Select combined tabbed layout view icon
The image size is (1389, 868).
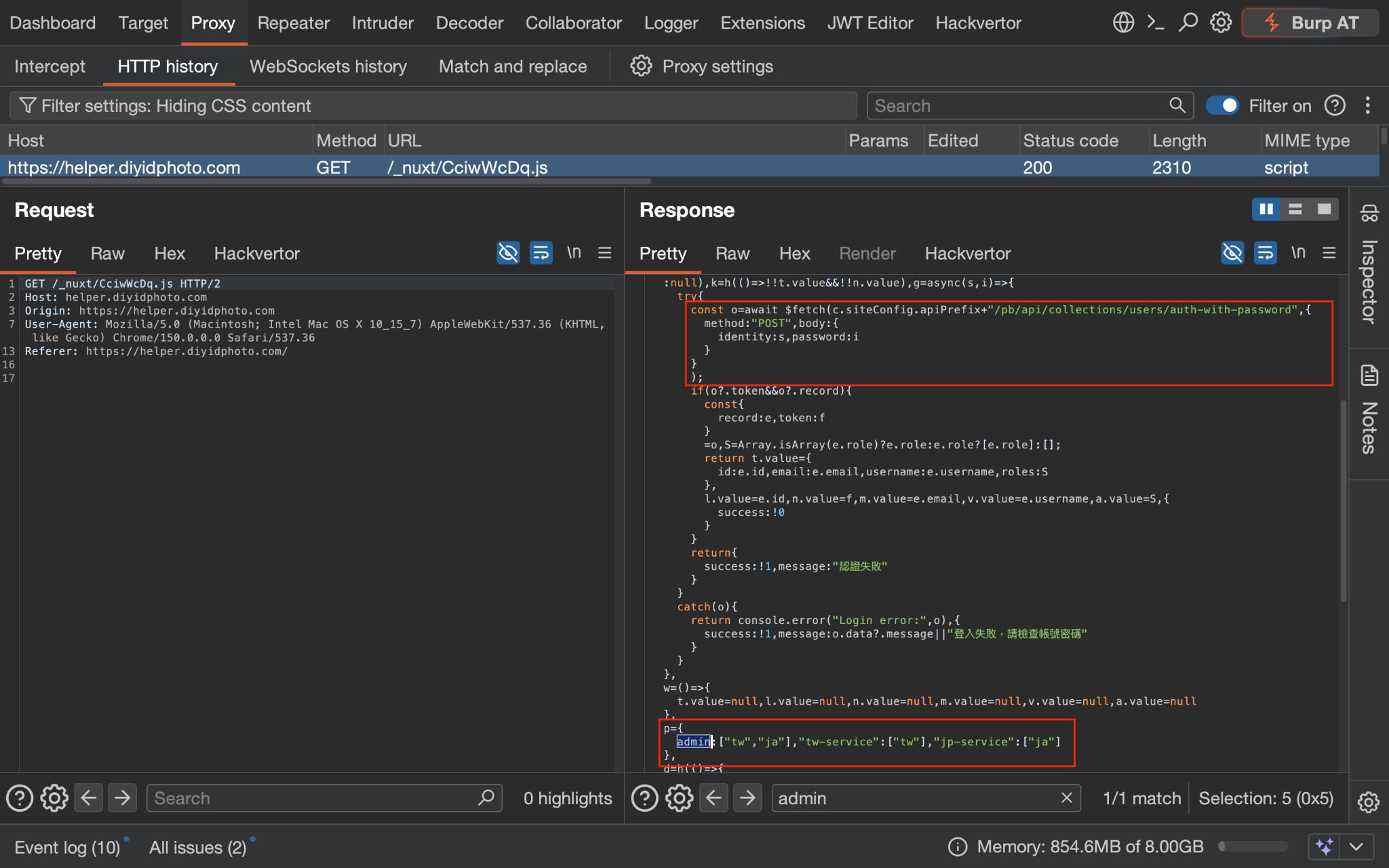coord(1324,210)
